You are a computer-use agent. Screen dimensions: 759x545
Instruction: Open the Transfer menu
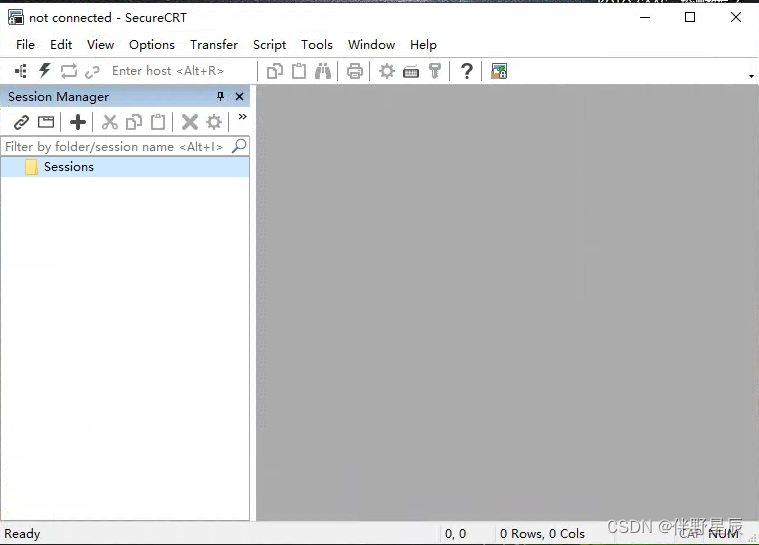[214, 45]
